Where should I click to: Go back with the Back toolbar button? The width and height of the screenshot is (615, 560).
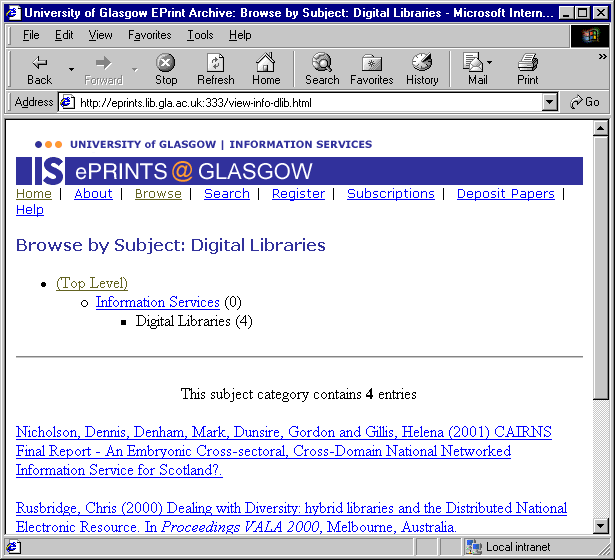click(40, 69)
